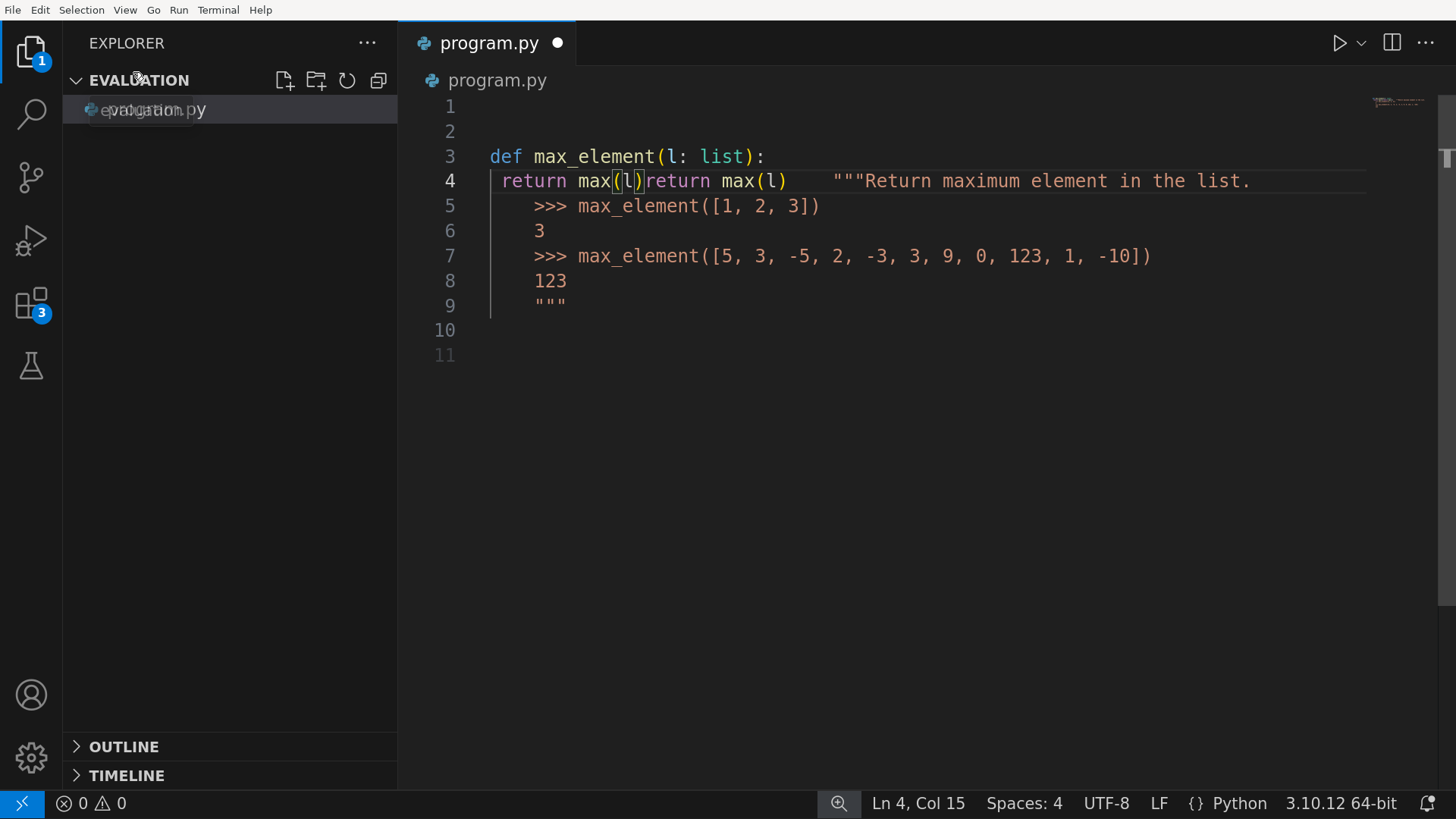Screen dimensions: 1456x819
Task: Open Run and Debug view
Action: [x=31, y=240]
